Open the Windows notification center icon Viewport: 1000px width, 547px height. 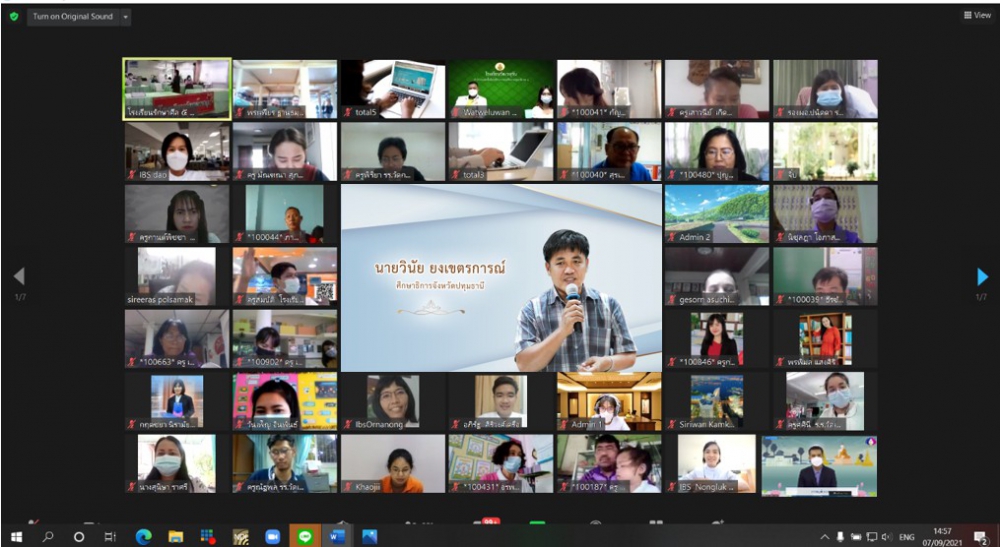click(x=982, y=537)
